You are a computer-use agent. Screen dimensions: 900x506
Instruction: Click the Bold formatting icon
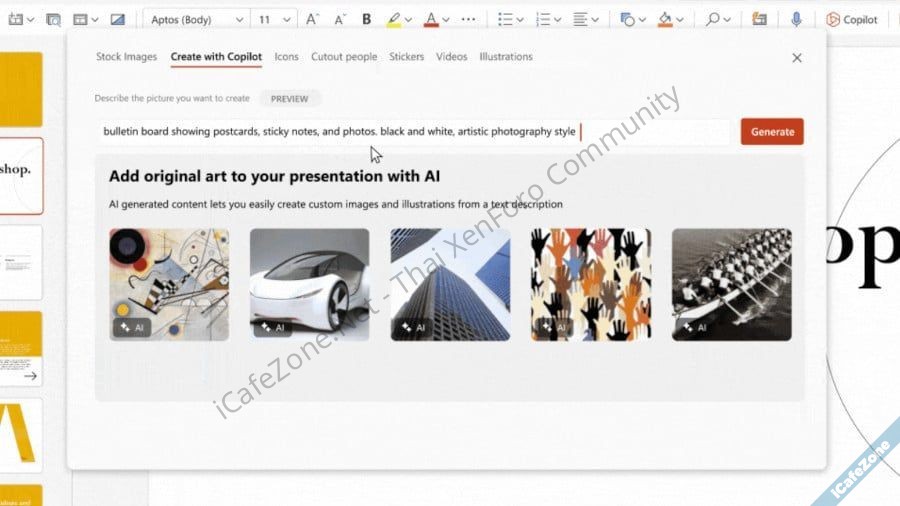pos(366,19)
